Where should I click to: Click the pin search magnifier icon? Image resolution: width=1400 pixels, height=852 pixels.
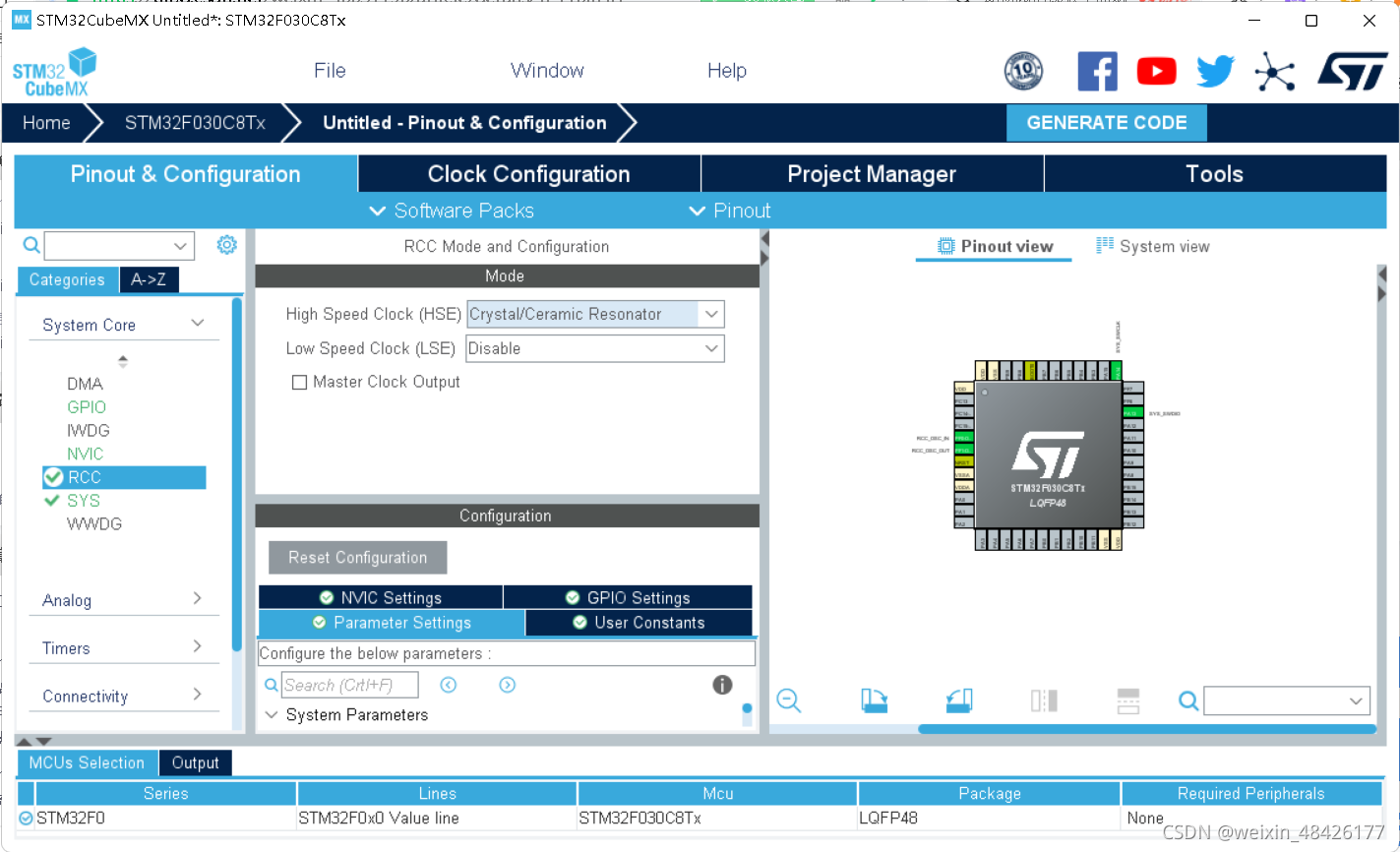tap(1188, 700)
